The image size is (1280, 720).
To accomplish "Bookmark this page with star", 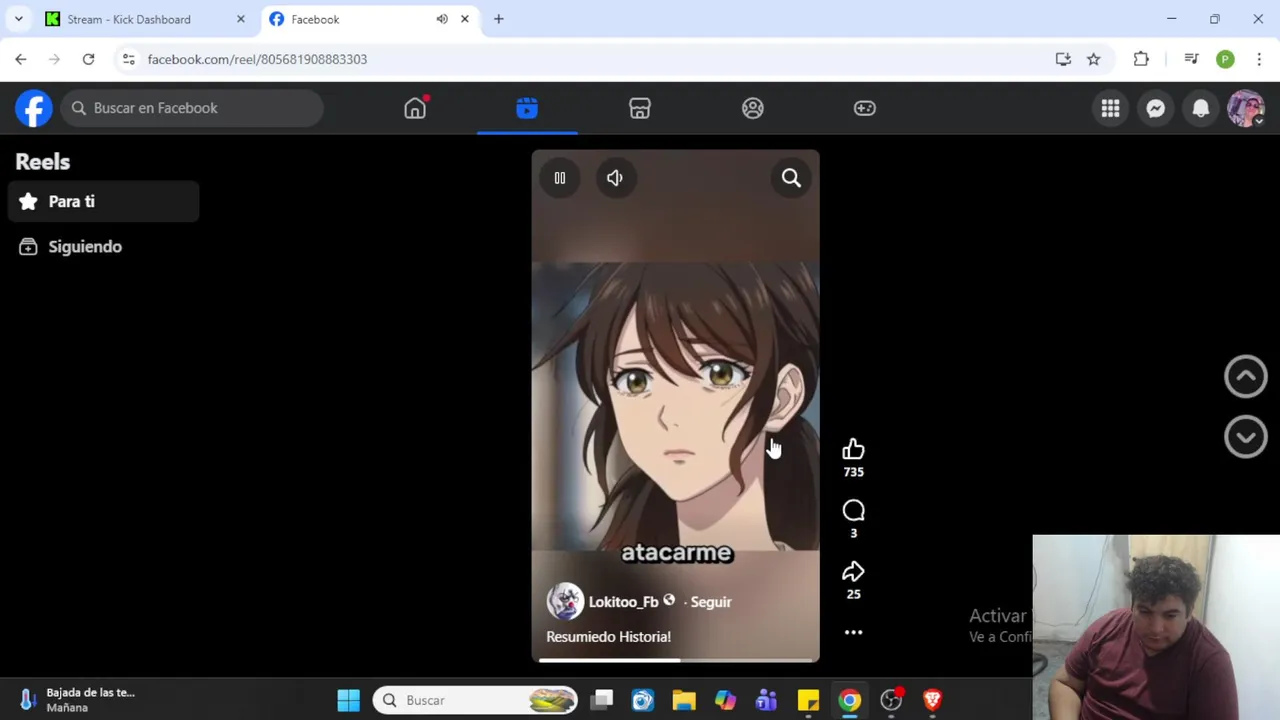I will pos(1094,59).
